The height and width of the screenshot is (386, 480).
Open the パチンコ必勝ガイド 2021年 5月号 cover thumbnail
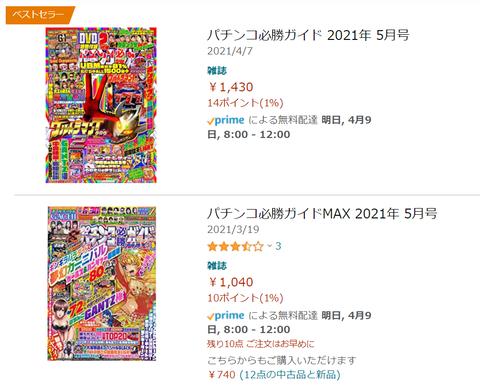(101, 105)
